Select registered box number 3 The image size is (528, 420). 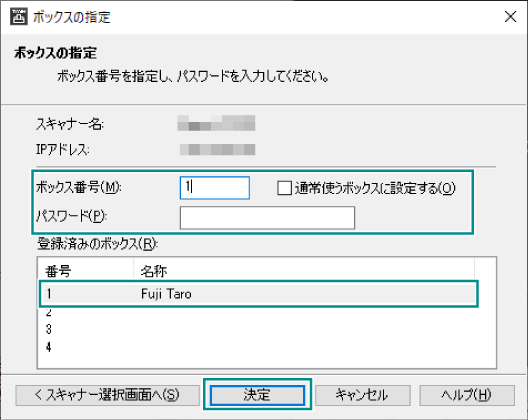tap(49, 329)
